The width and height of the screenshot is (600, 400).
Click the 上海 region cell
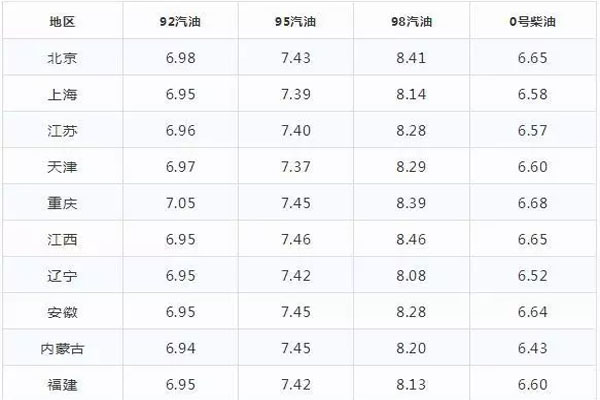coord(62,94)
